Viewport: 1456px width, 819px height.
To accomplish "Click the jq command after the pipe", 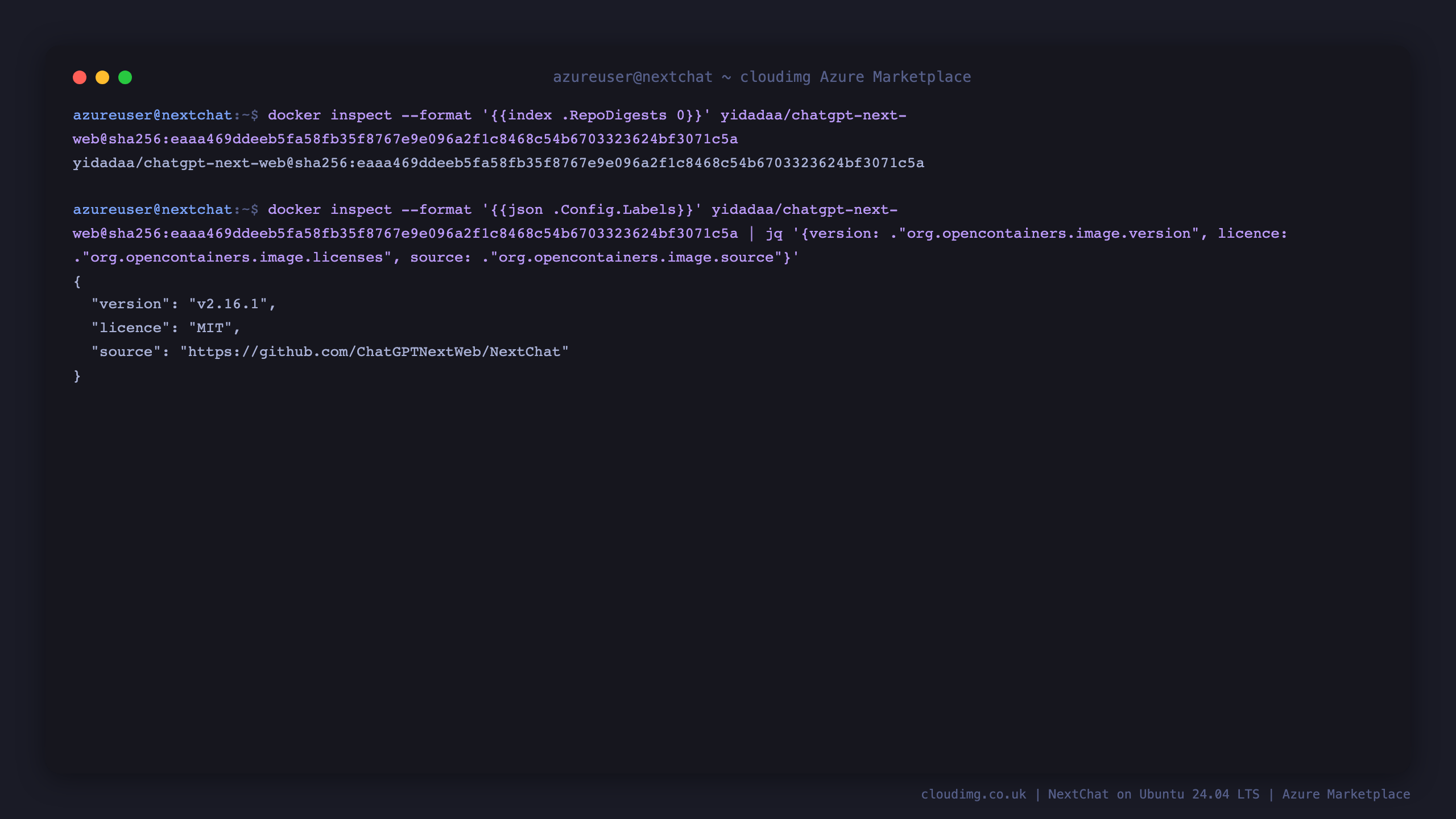I will pos(773,233).
